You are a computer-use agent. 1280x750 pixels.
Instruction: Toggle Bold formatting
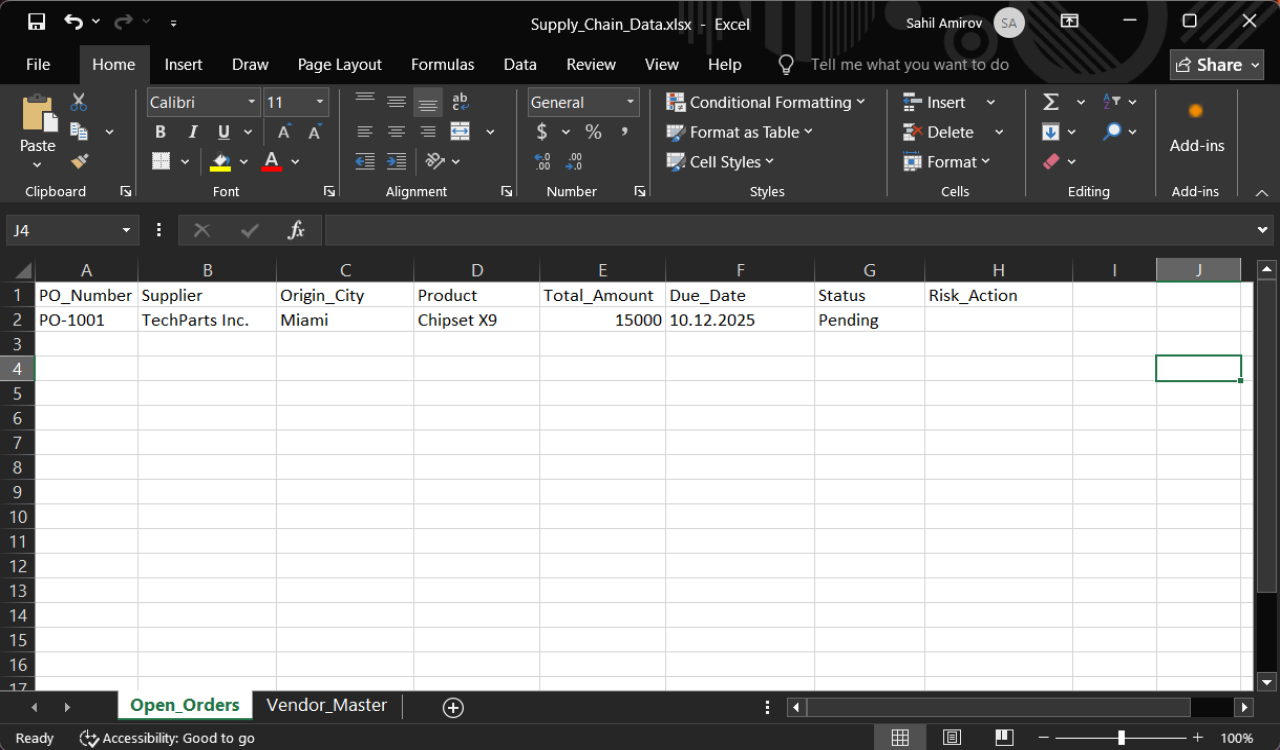click(160, 132)
